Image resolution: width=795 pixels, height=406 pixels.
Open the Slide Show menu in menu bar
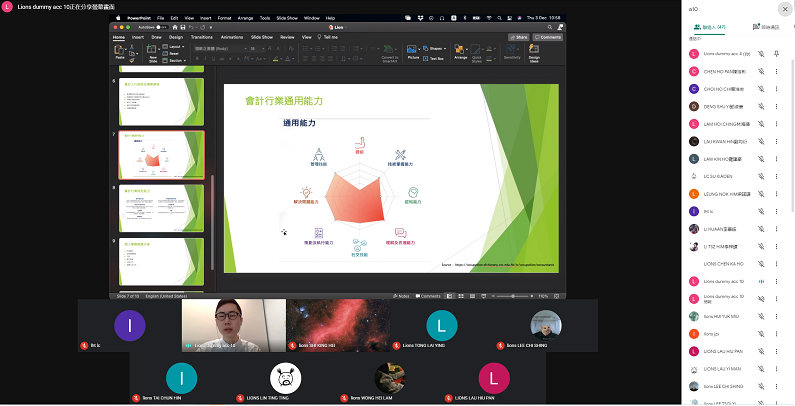click(285, 17)
